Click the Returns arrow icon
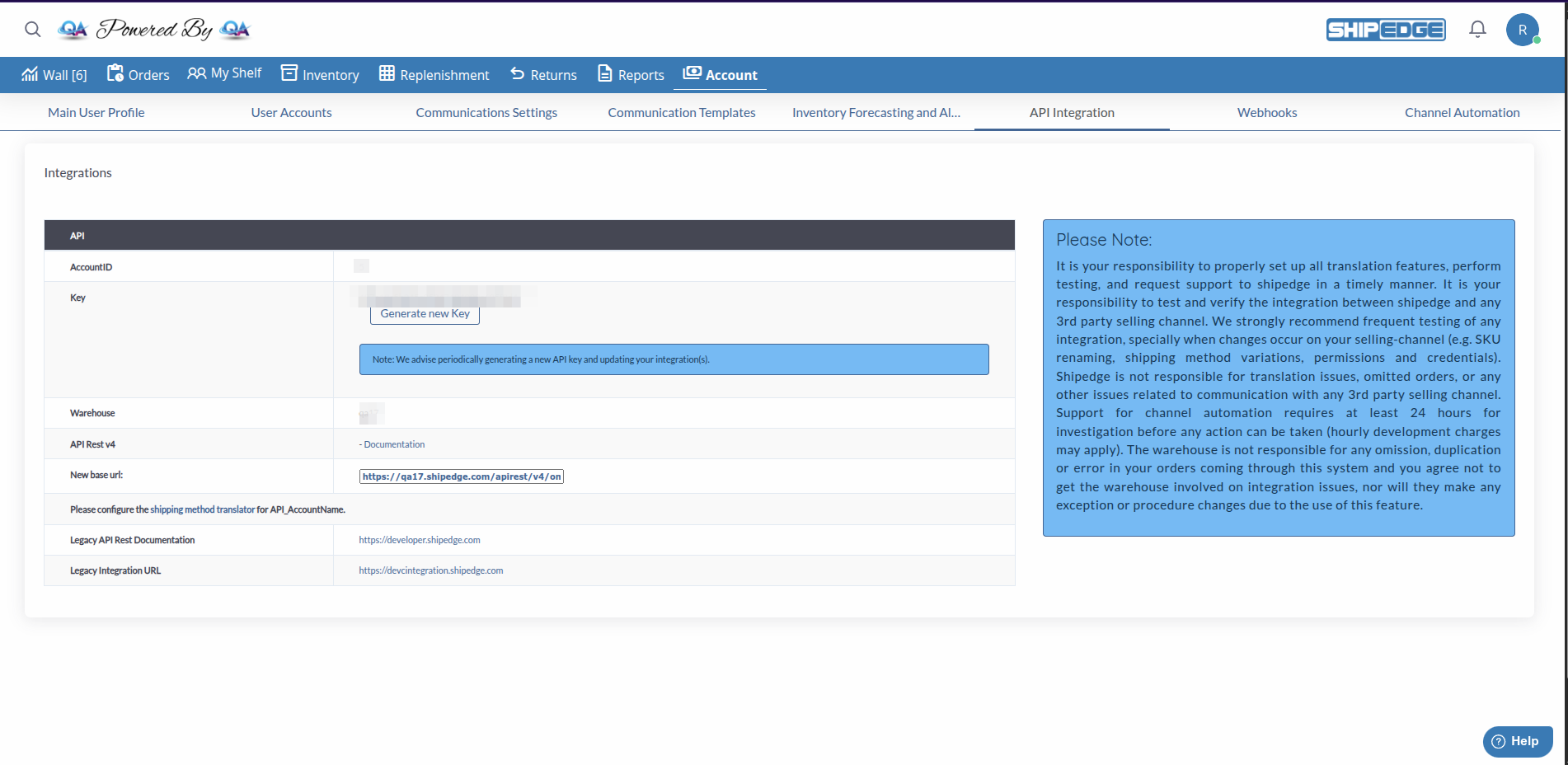1568x765 pixels. (517, 73)
